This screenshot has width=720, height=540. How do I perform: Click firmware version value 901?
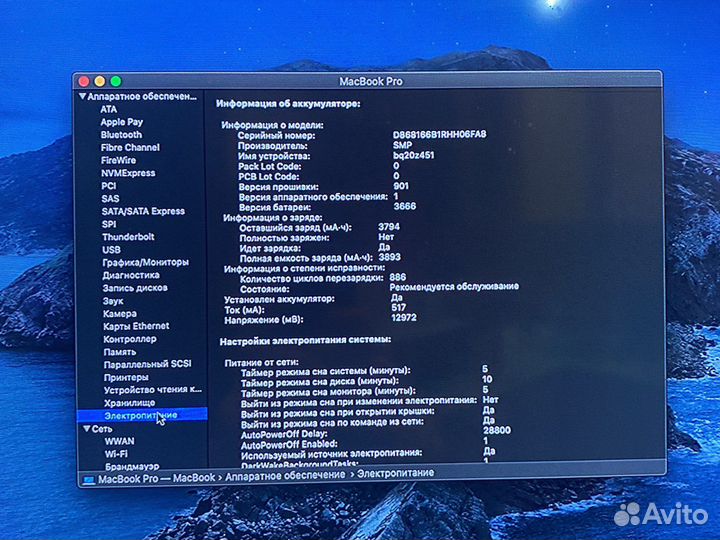[401, 186]
